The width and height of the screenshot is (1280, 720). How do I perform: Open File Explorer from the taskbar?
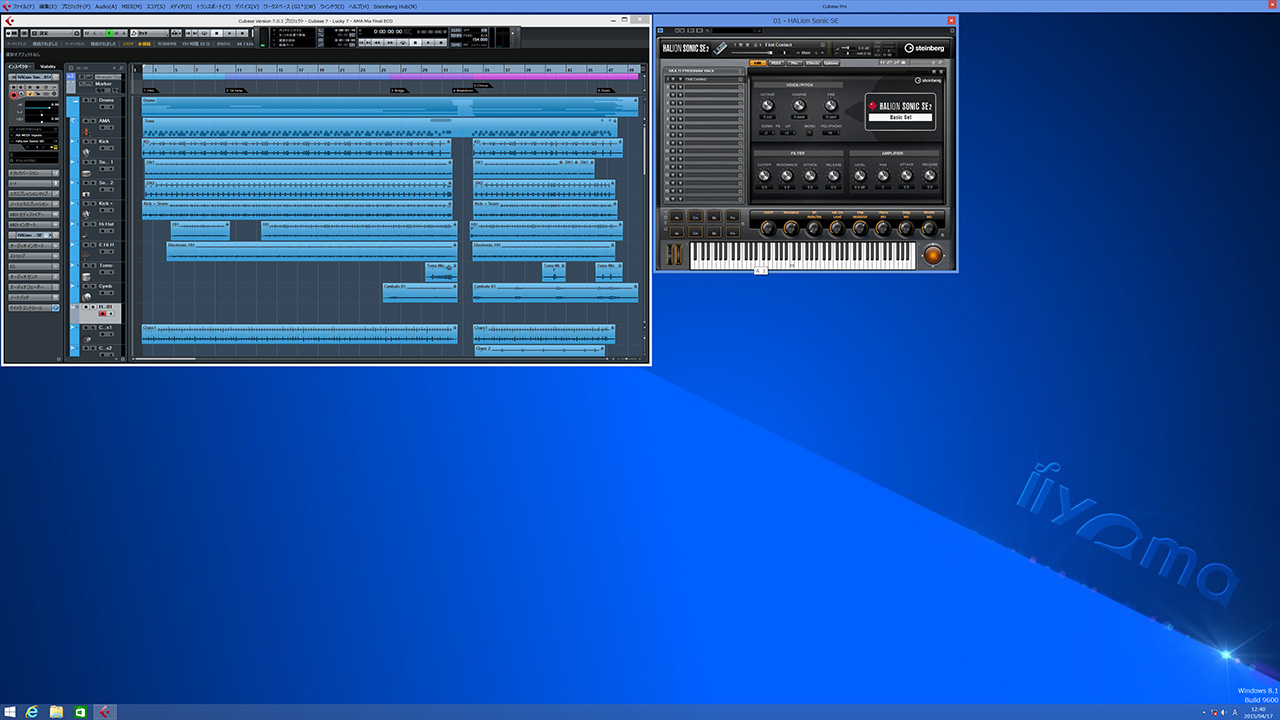coord(57,711)
